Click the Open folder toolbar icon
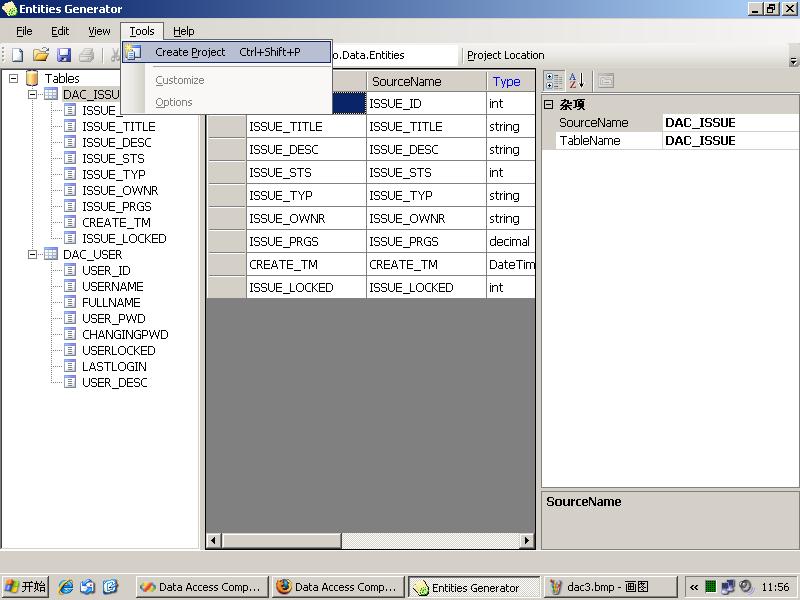The width and height of the screenshot is (800, 600). pyautogui.click(x=41, y=55)
